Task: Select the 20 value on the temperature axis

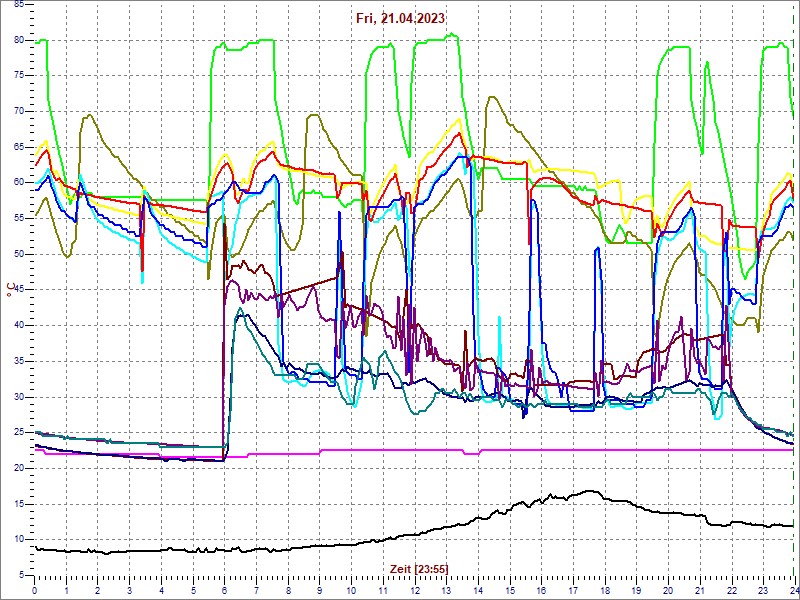Action: (x=18, y=468)
